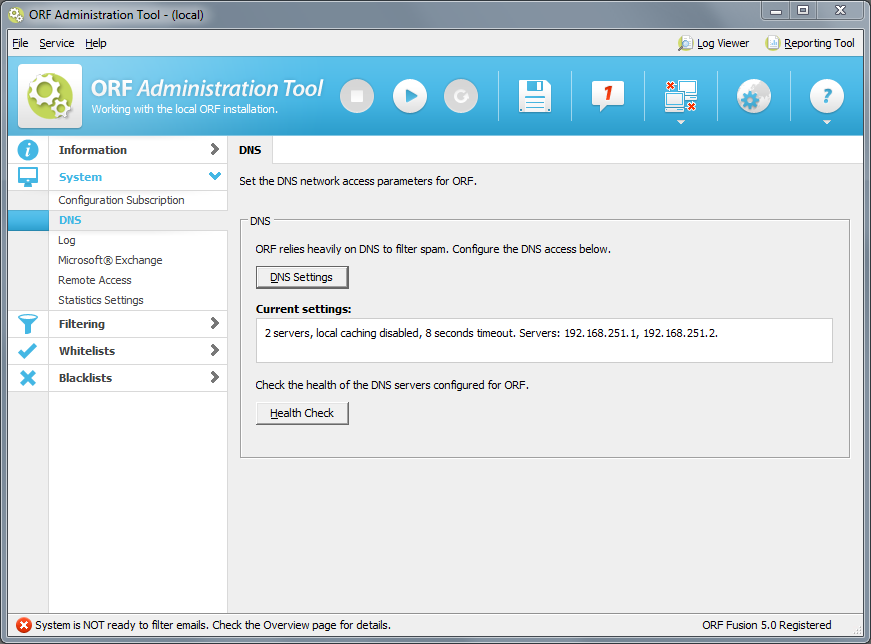Screen dimensions: 871x644
Task: Open Remote Access settings page
Action: pos(94,280)
